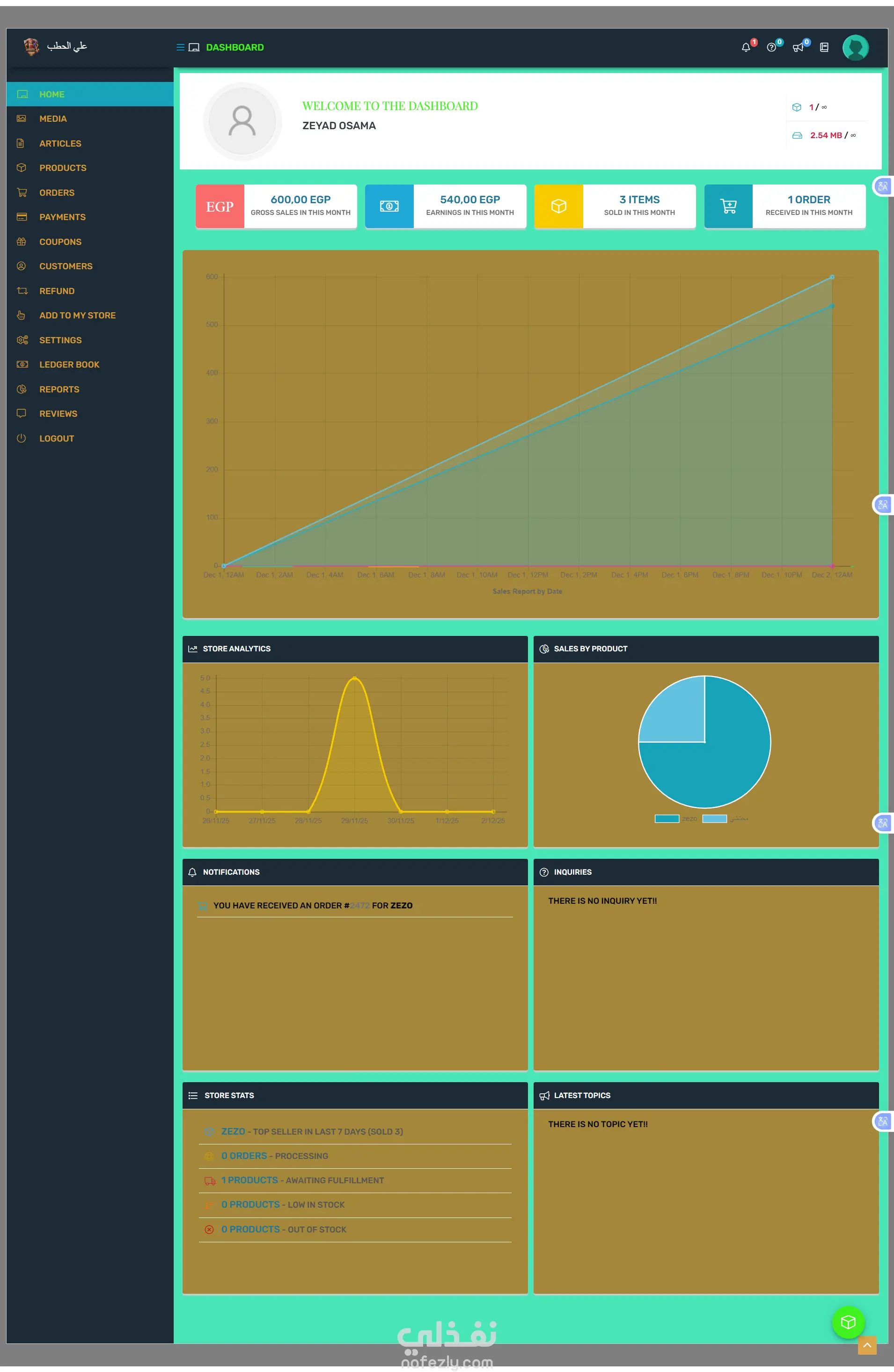Screen dimensions: 894x1372
Task: Click the Logout power icon in the sidebar
Action: point(22,438)
